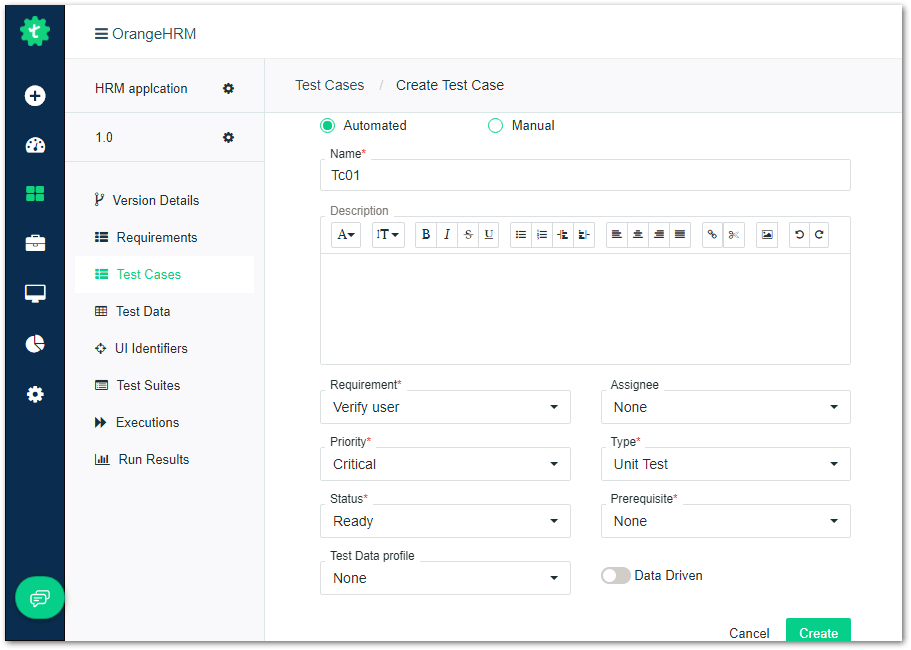Viewport: 911px width, 650px height.
Task: Enable the Data Driven toggle
Action: [615, 575]
